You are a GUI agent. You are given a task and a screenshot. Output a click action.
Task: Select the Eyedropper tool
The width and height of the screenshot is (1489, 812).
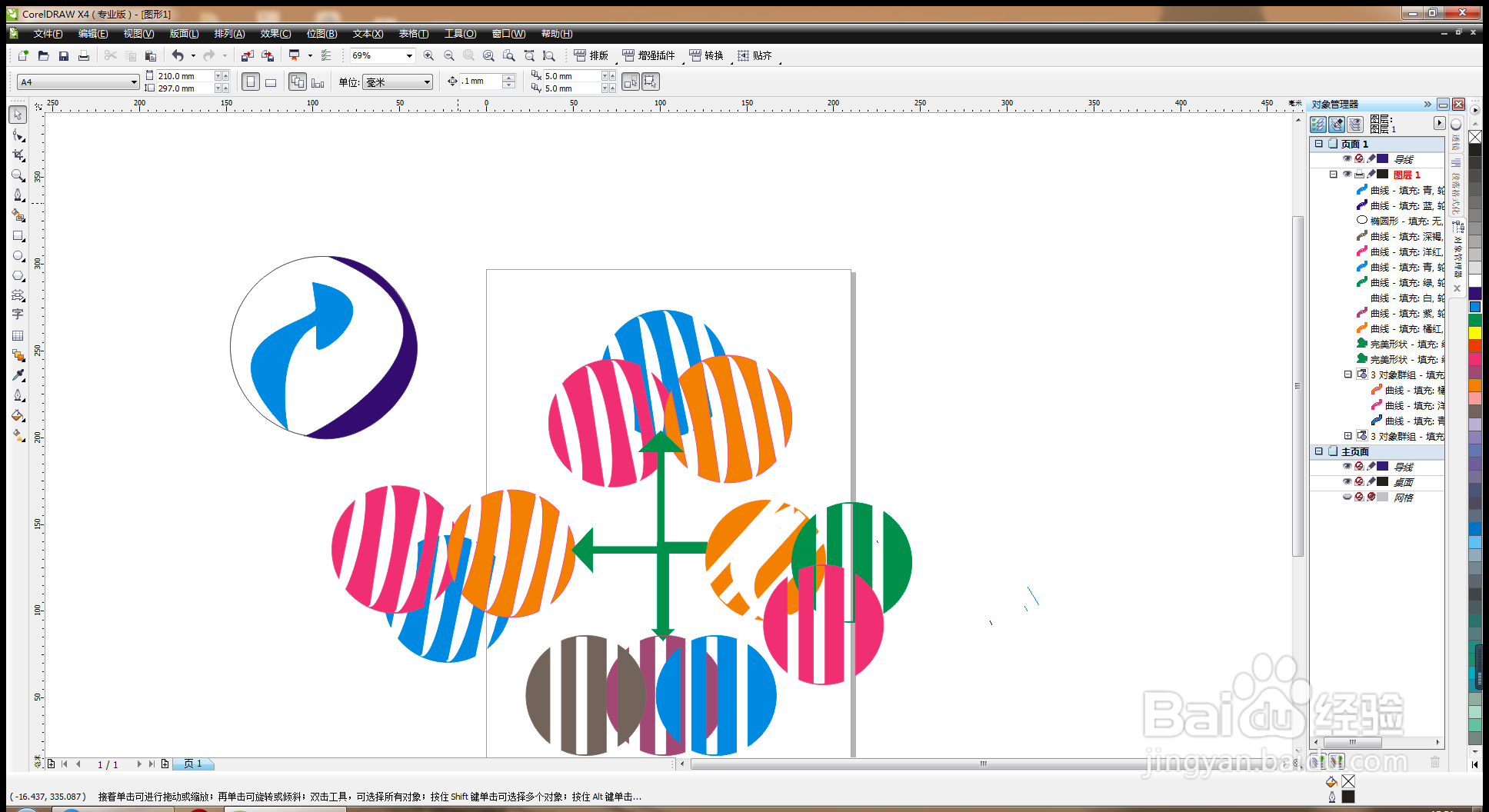point(18,375)
